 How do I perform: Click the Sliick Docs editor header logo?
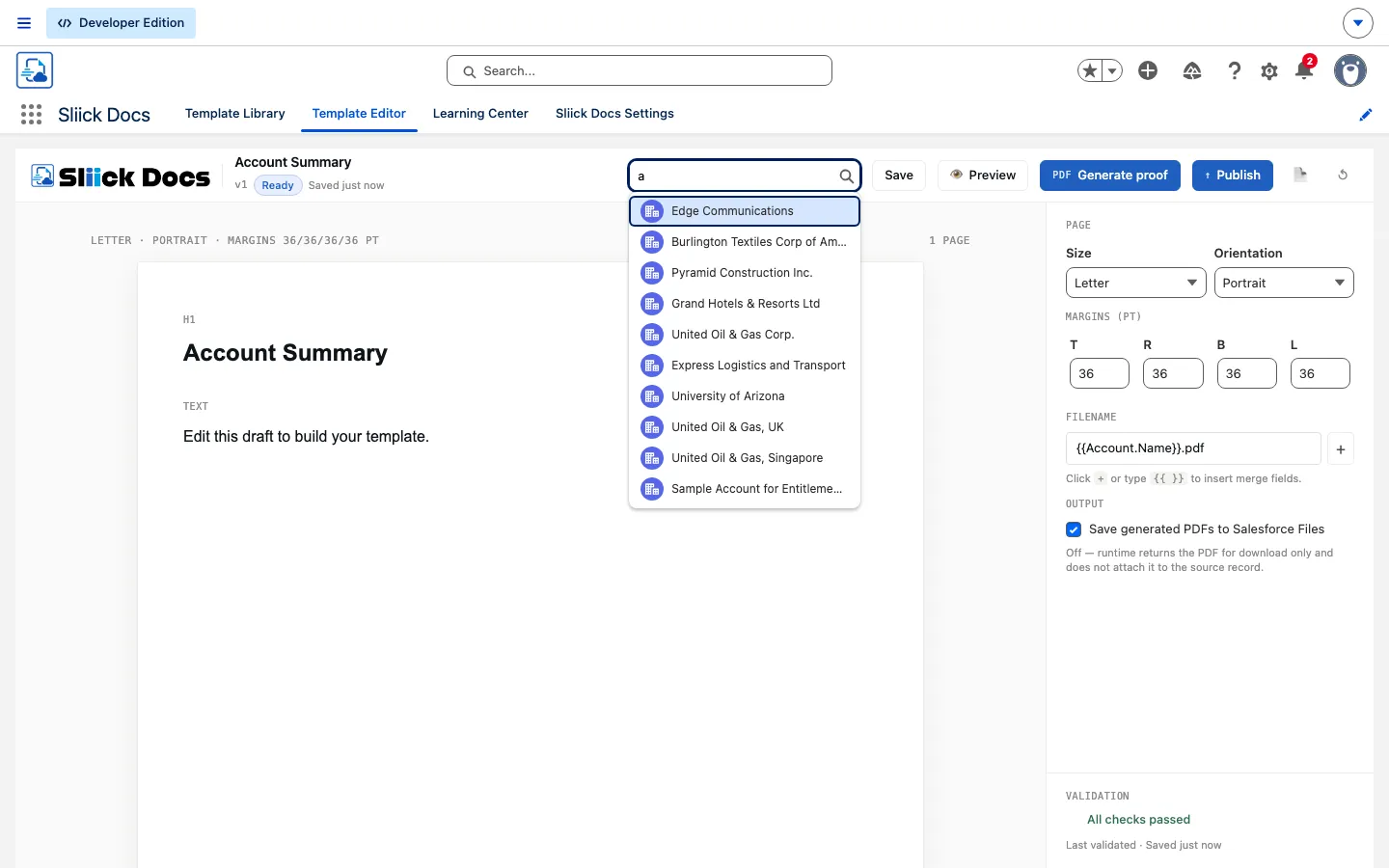pyautogui.click(x=121, y=176)
